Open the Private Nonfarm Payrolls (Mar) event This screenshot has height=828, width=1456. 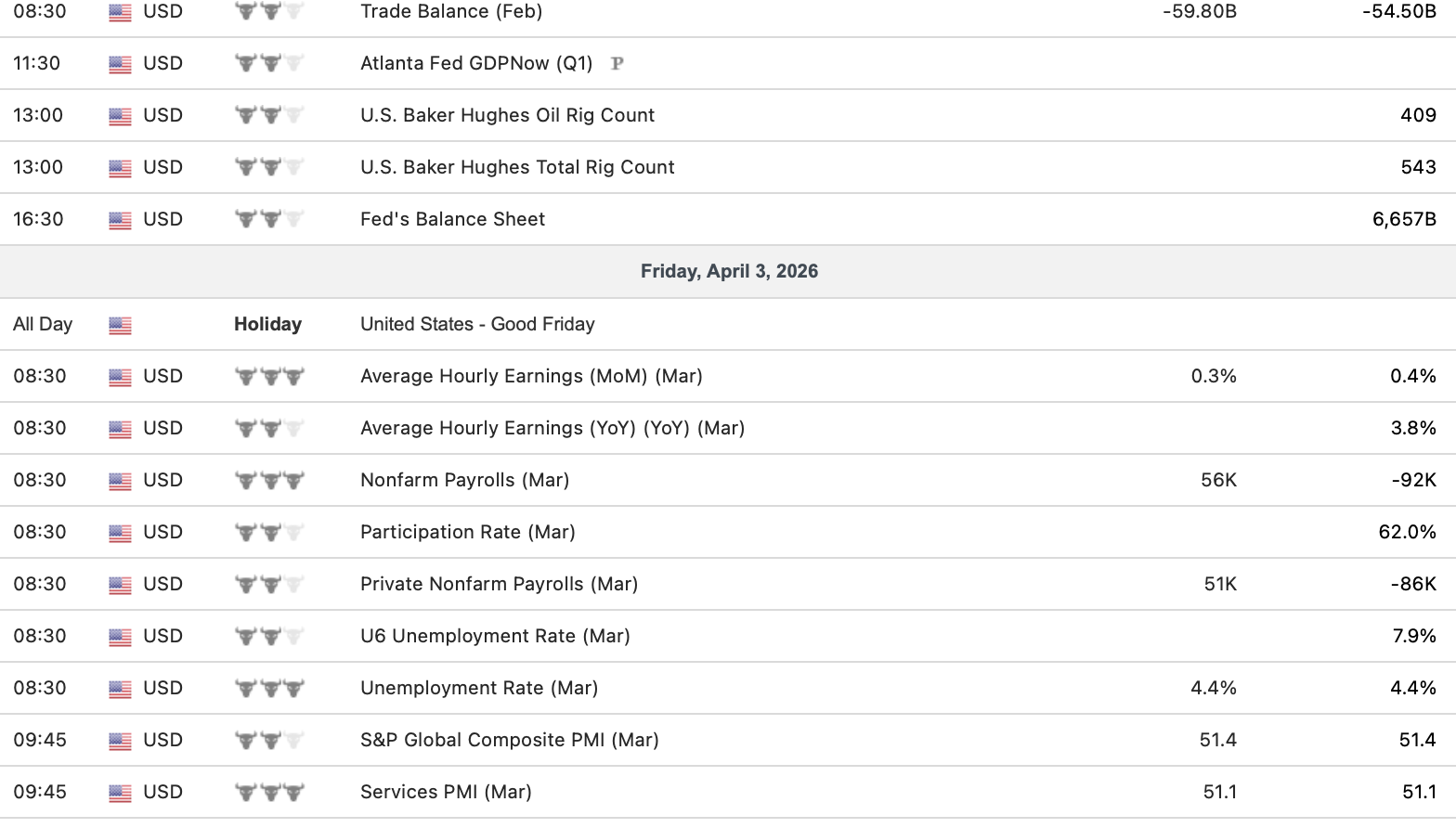click(499, 584)
